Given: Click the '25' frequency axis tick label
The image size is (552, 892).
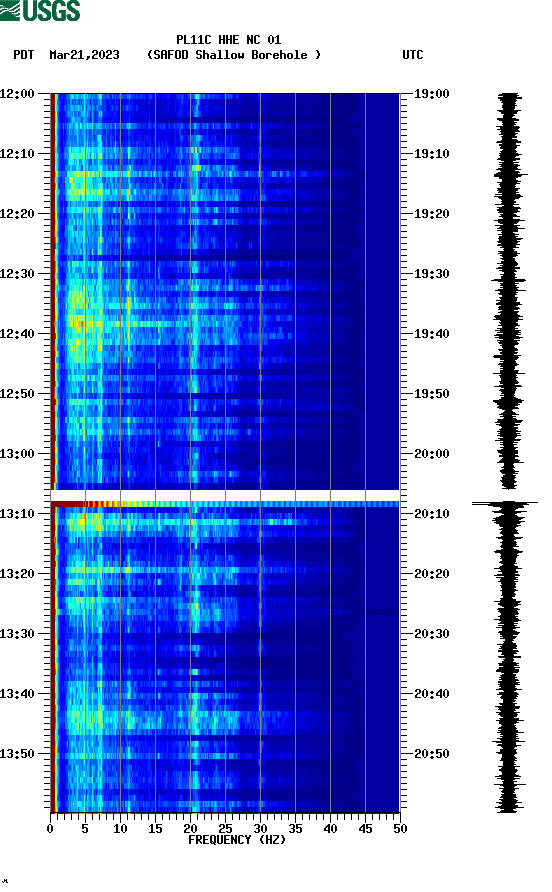Looking at the screenshot, I should 225,829.
